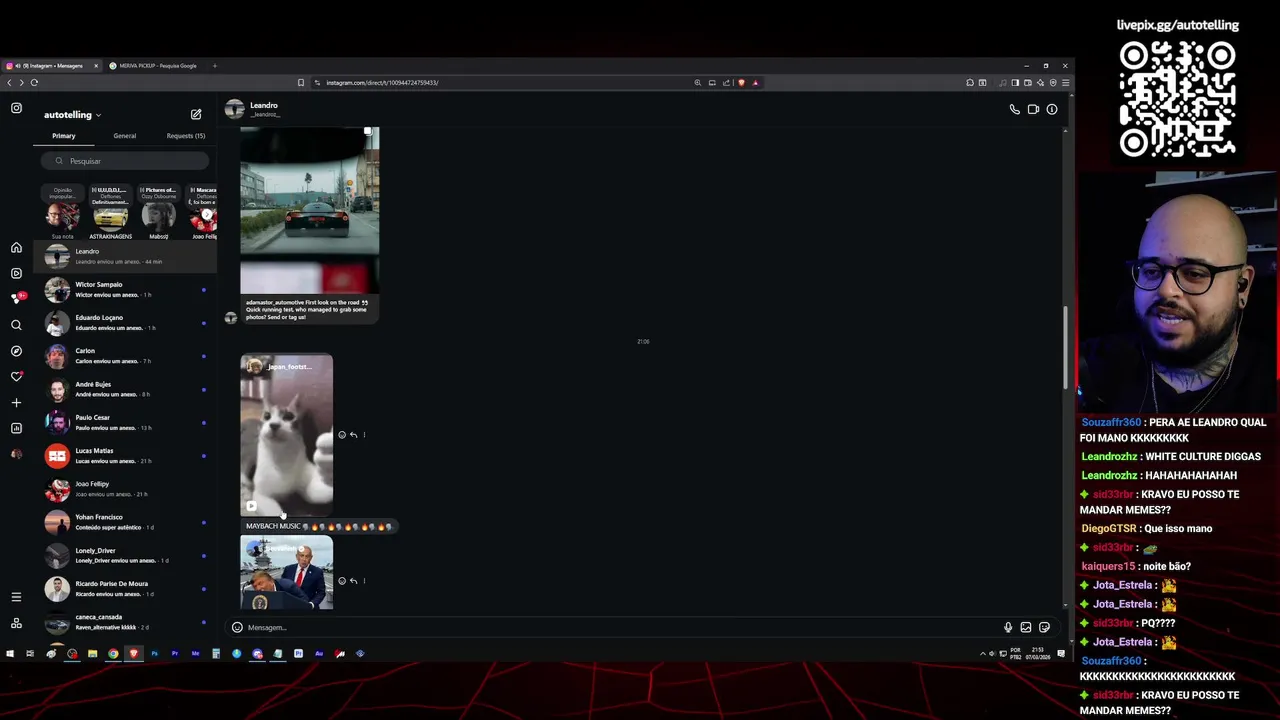Start an audio call with Leandro

(1014, 109)
